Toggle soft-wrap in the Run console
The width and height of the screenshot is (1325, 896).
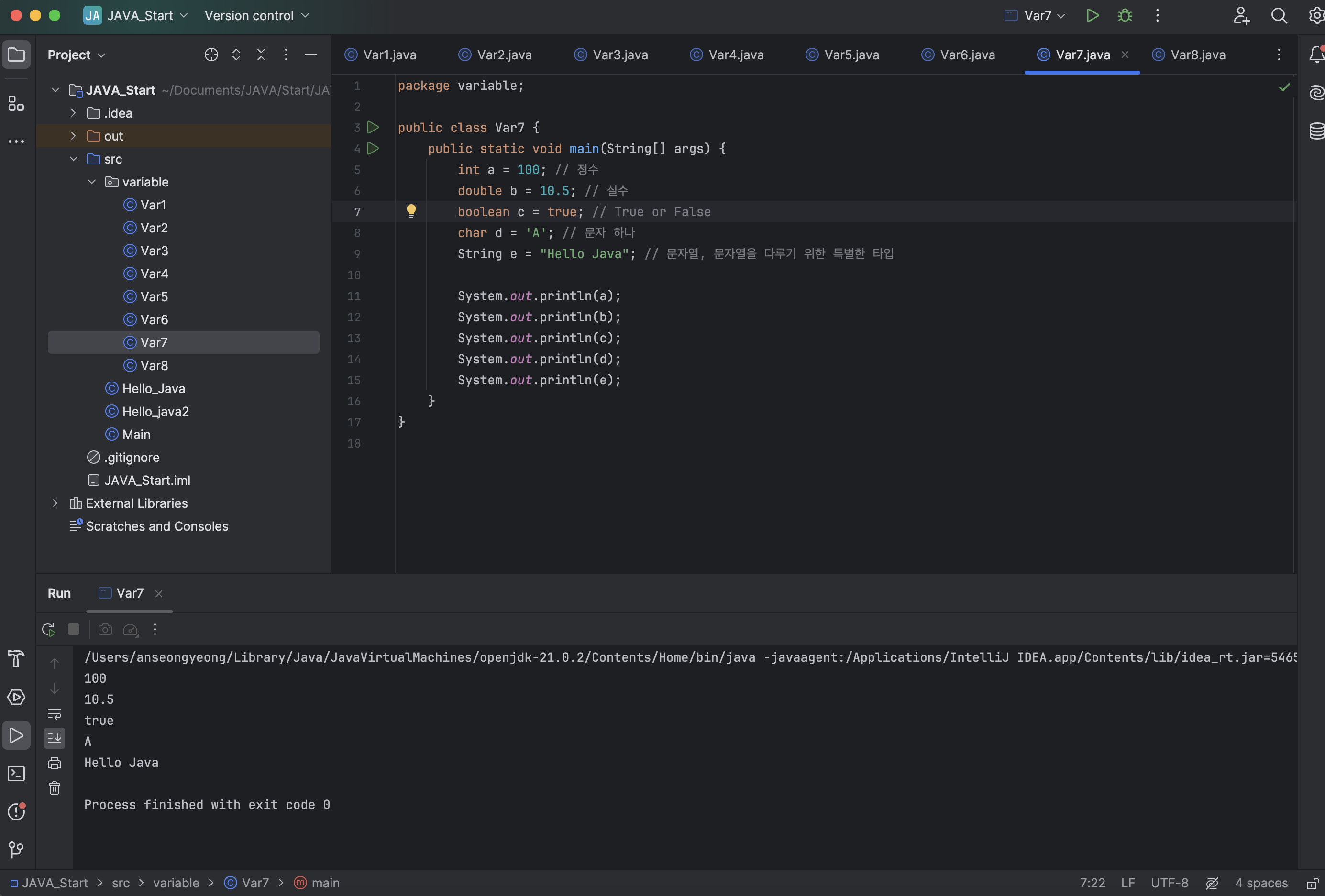tap(55, 714)
